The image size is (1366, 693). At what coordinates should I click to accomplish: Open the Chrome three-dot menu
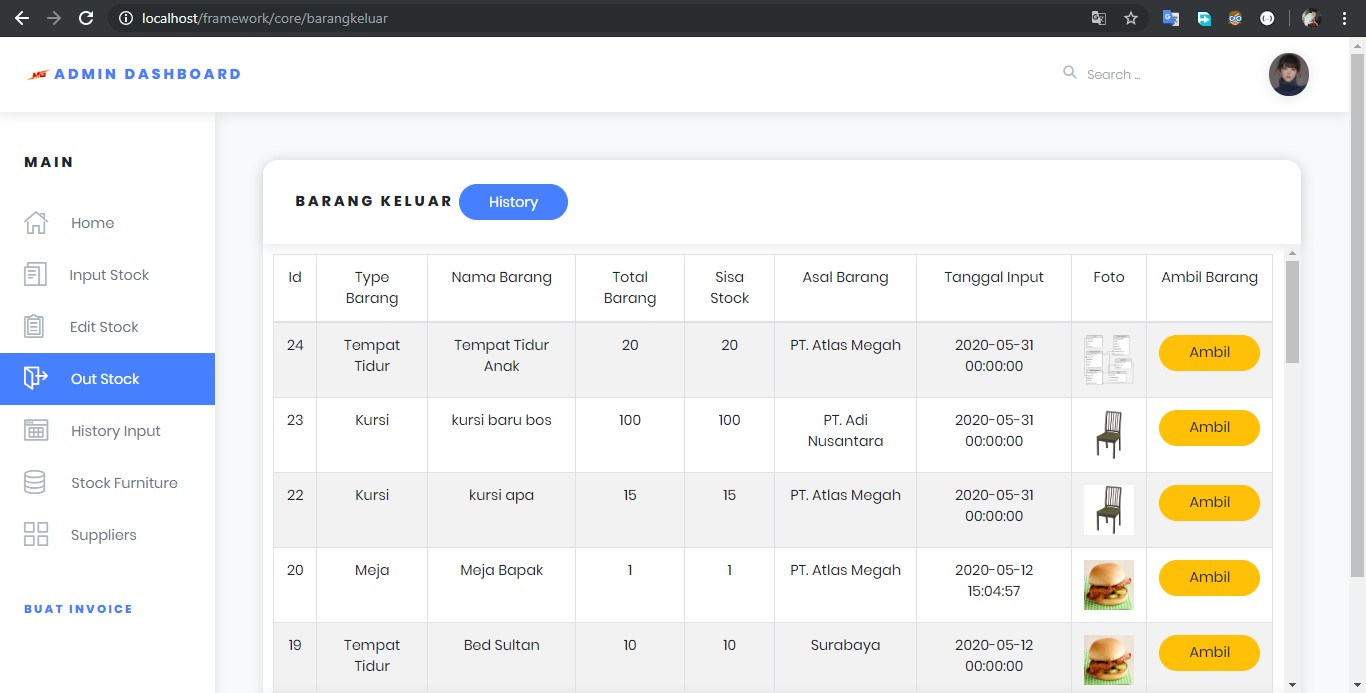tap(1344, 18)
